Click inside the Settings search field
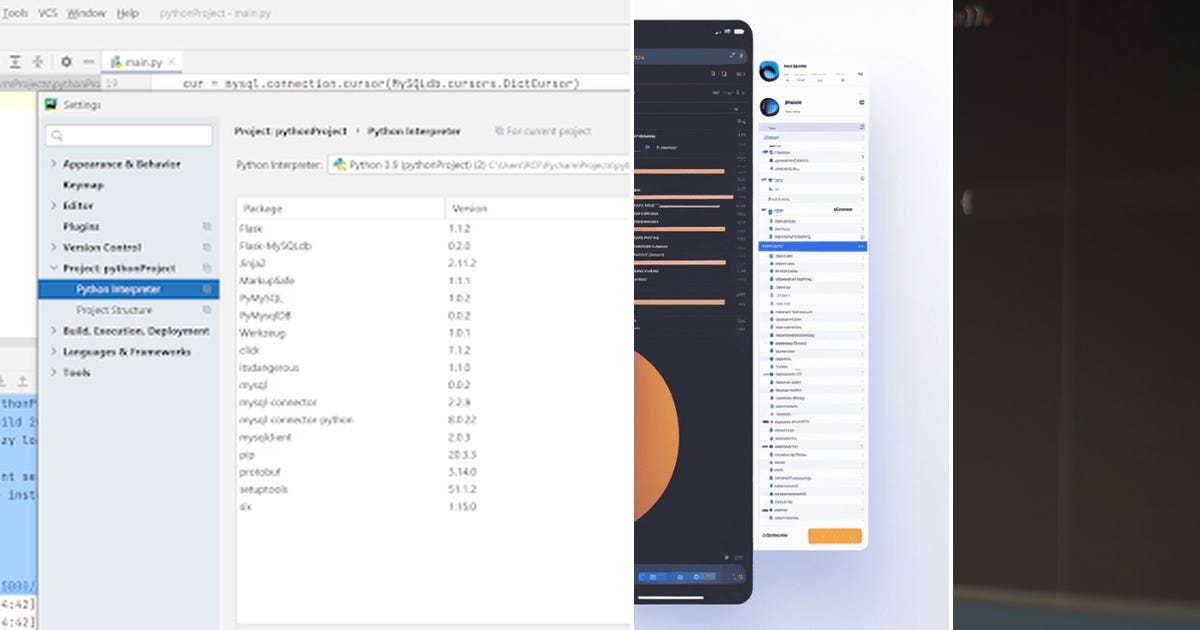The width and height of the screenshot is (1200, 630). [x=130, y=134]
